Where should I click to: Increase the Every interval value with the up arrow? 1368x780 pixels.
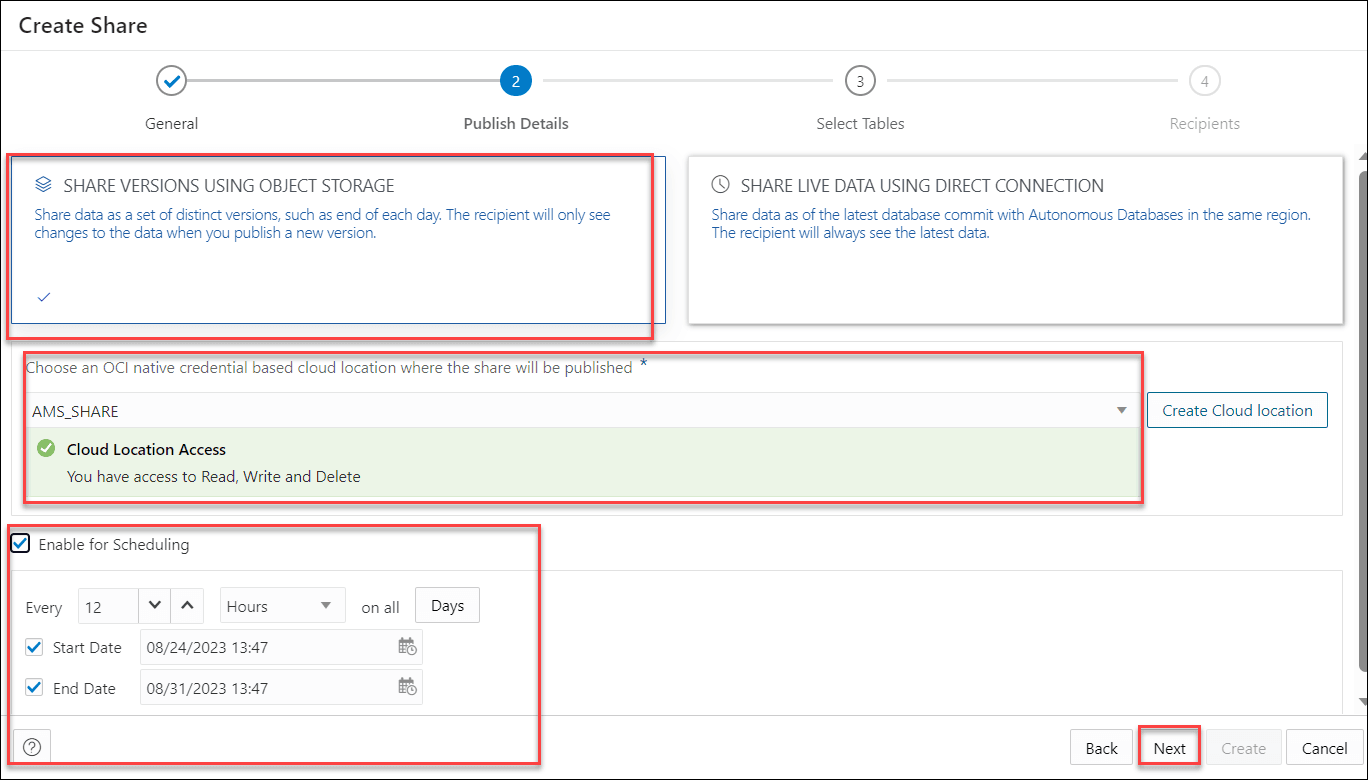pyautogui.click(x=187, y=604)
